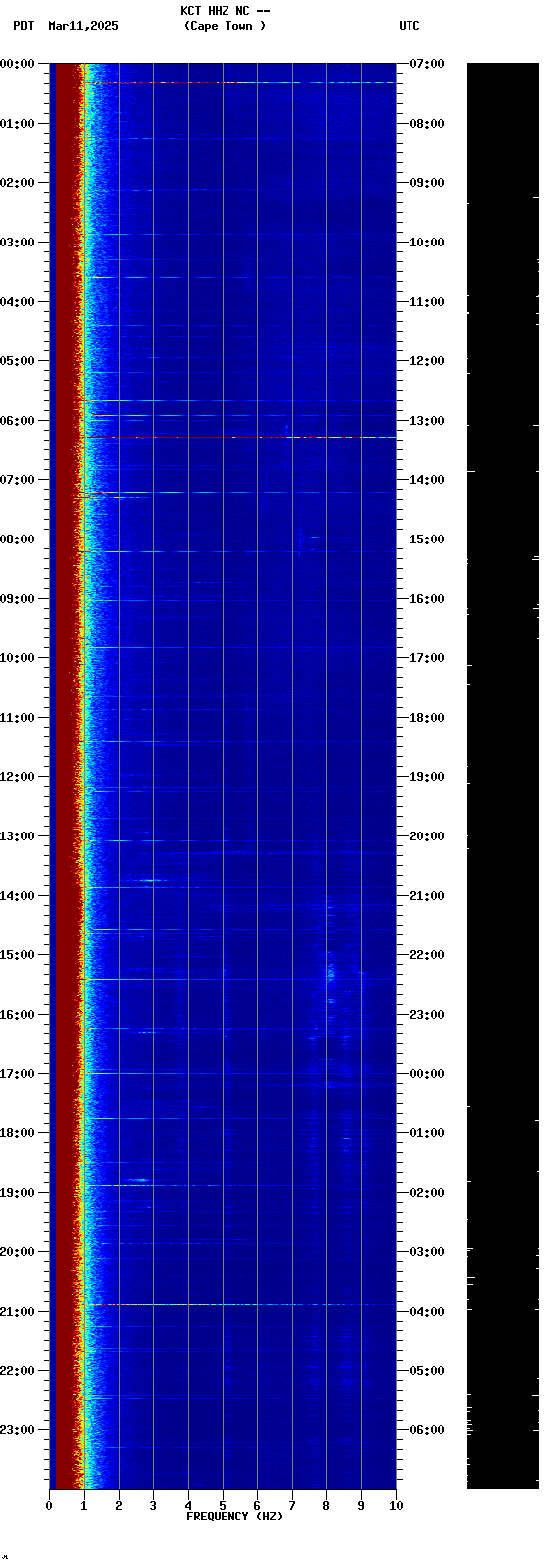Click the UTC '06:00' time label

pos(427,1430)
